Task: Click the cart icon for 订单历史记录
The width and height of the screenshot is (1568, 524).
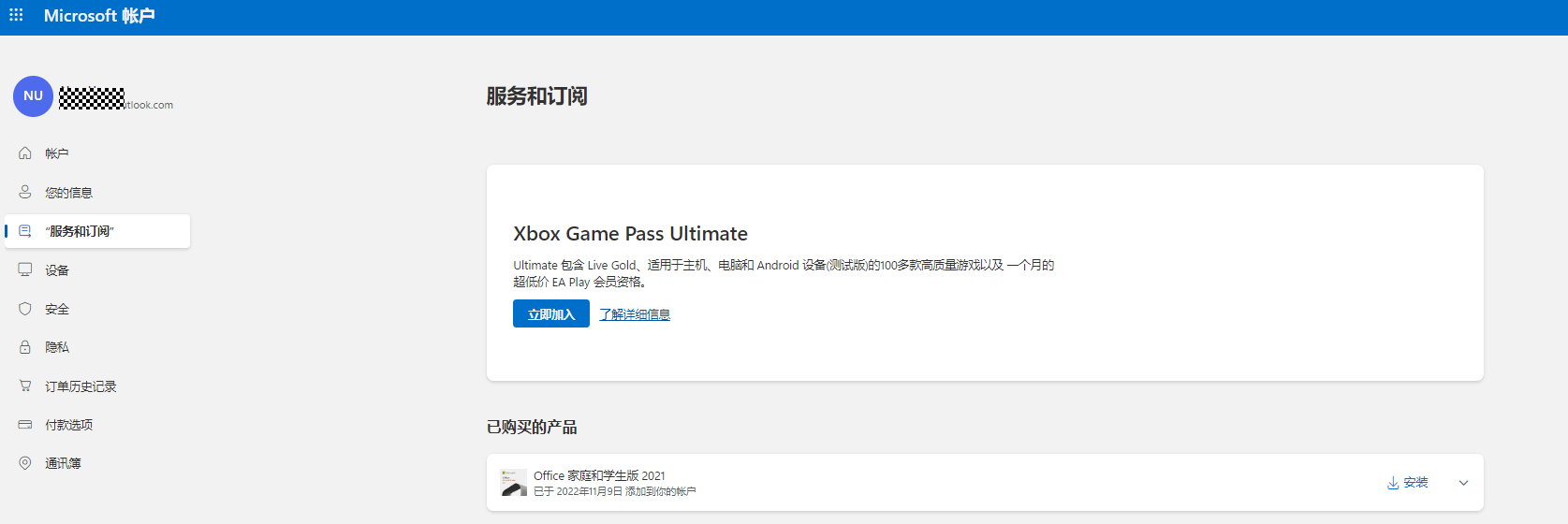Action: tap(25, 386)
